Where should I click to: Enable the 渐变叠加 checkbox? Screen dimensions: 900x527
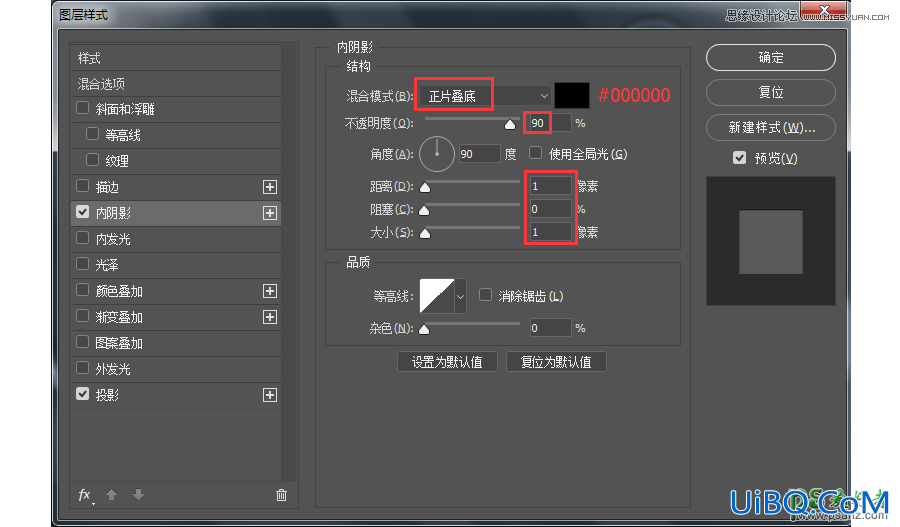click(x=83, y=316)
